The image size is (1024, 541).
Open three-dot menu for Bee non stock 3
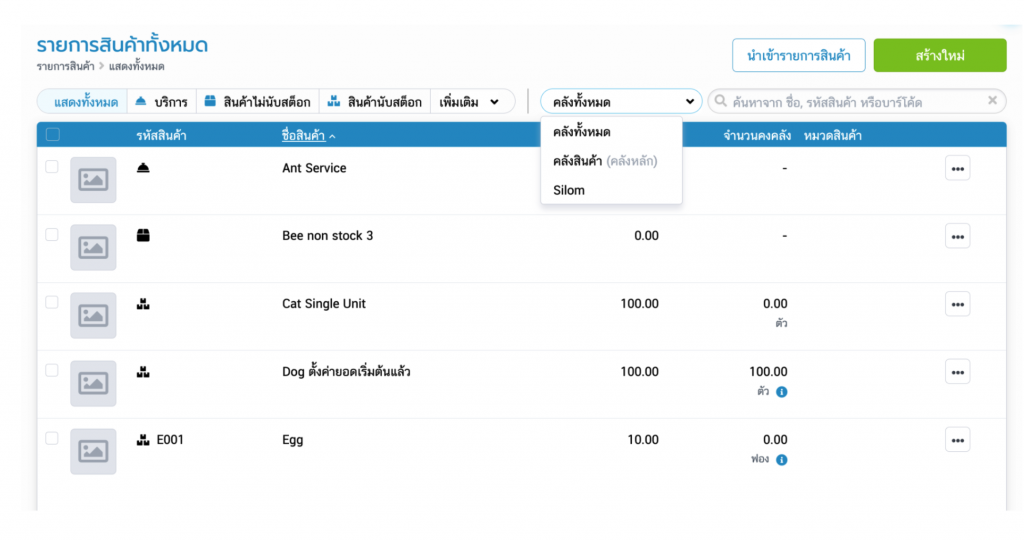point(957,237)
